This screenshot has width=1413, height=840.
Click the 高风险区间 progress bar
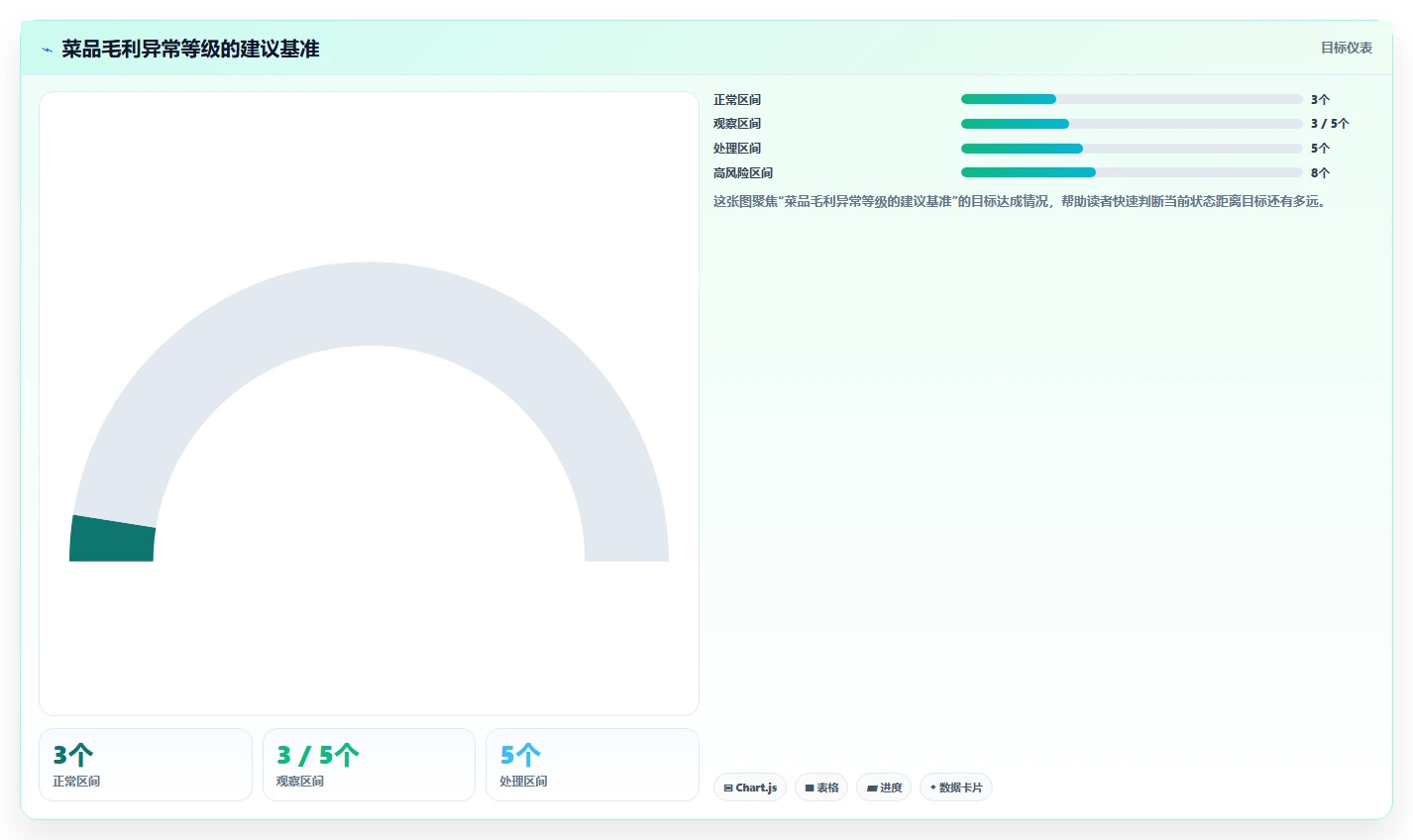tap(1132, 172)
